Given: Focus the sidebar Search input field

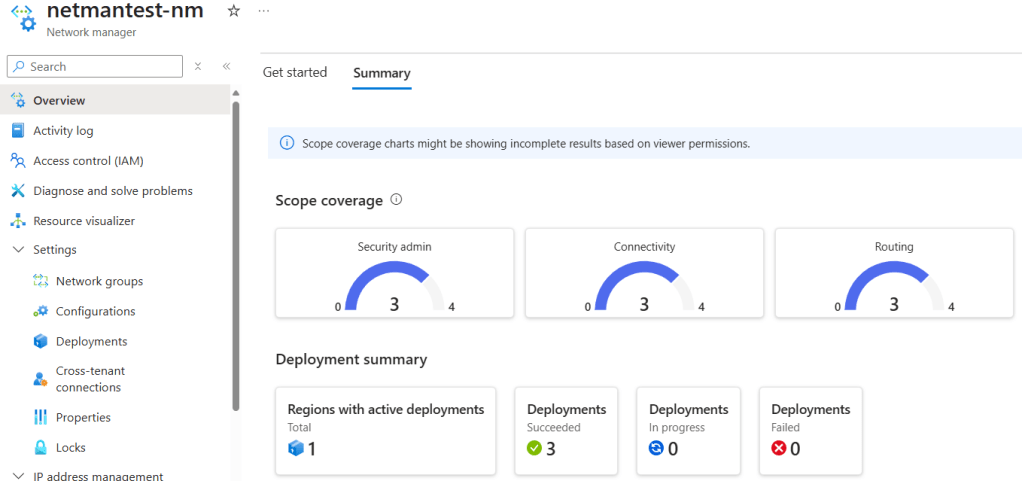Looking at the screenshot, I should [95, 66].
